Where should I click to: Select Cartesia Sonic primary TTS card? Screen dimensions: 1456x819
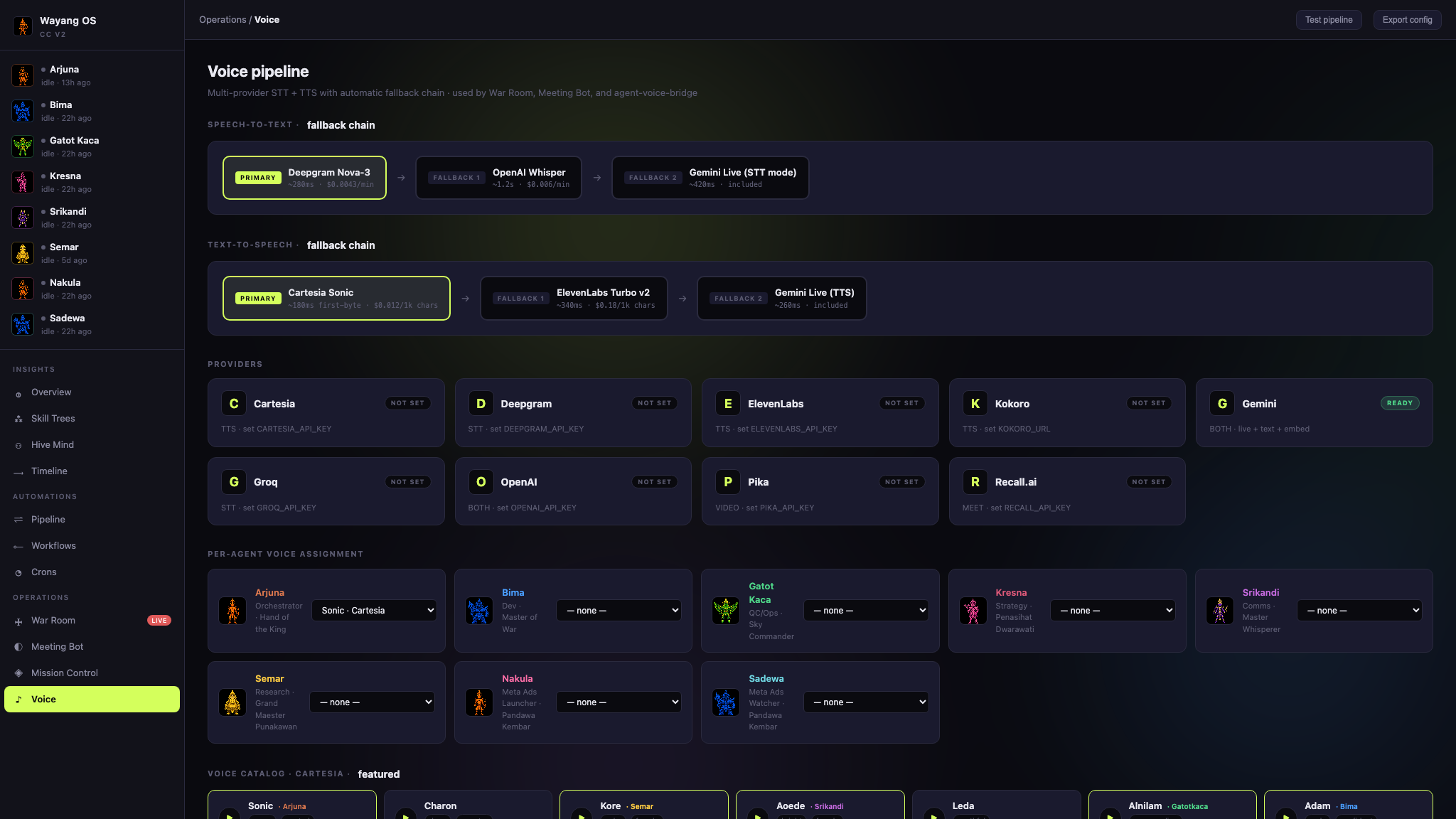point(336,299)
